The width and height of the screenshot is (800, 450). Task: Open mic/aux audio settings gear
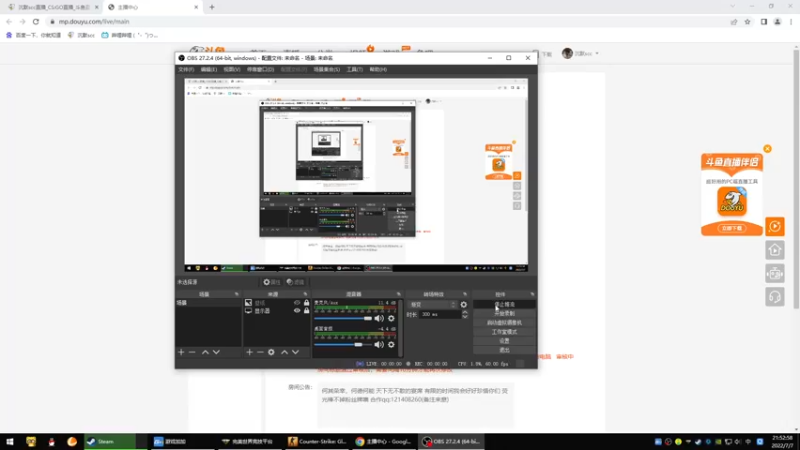click(391, 318)
